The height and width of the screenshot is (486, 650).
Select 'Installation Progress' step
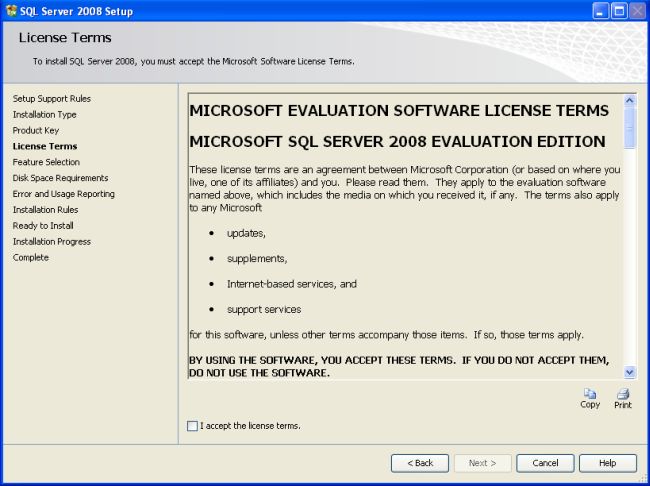point(51,242)
